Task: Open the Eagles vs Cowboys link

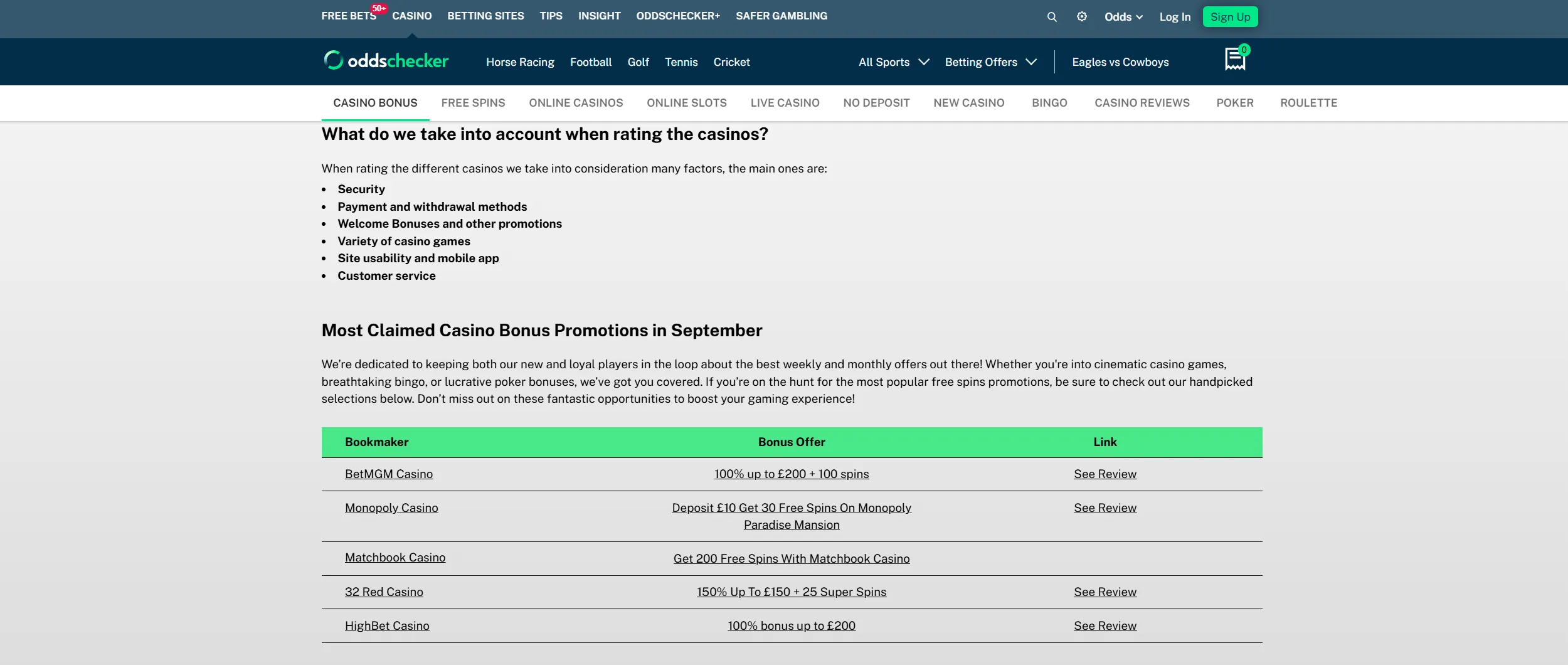Action: [1120, 62]
